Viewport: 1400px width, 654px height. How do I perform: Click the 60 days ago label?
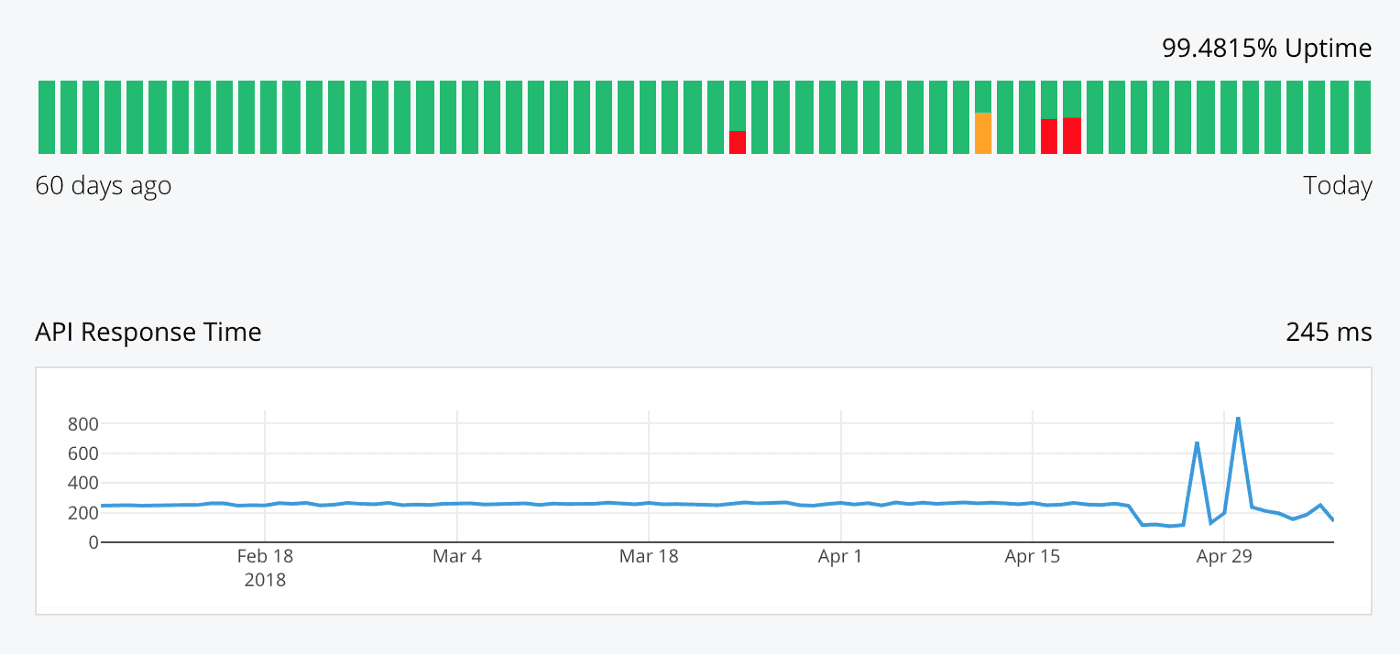(103, 186)
